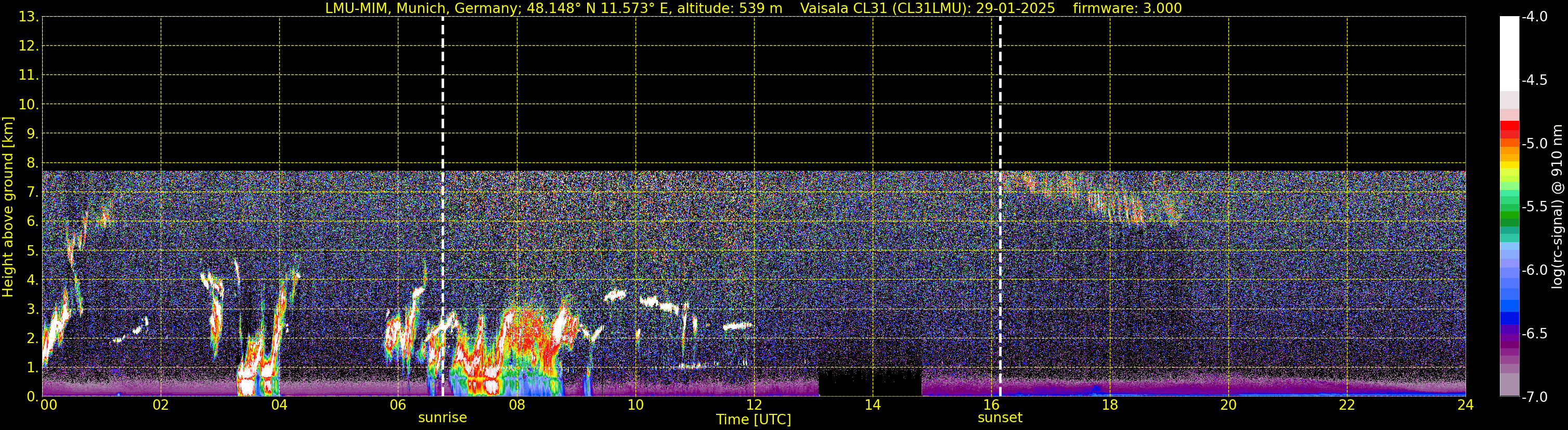Click the white dashed sunrise line in the plot
The height and width of the screenshot is (430, 1568).
tap(443, 206)
